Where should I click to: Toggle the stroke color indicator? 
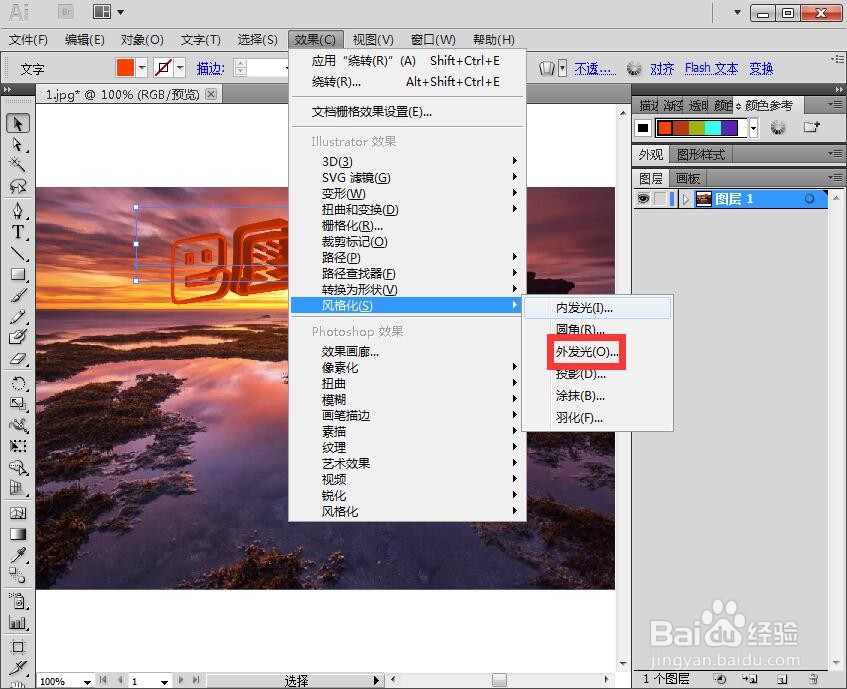click(163, 68)
